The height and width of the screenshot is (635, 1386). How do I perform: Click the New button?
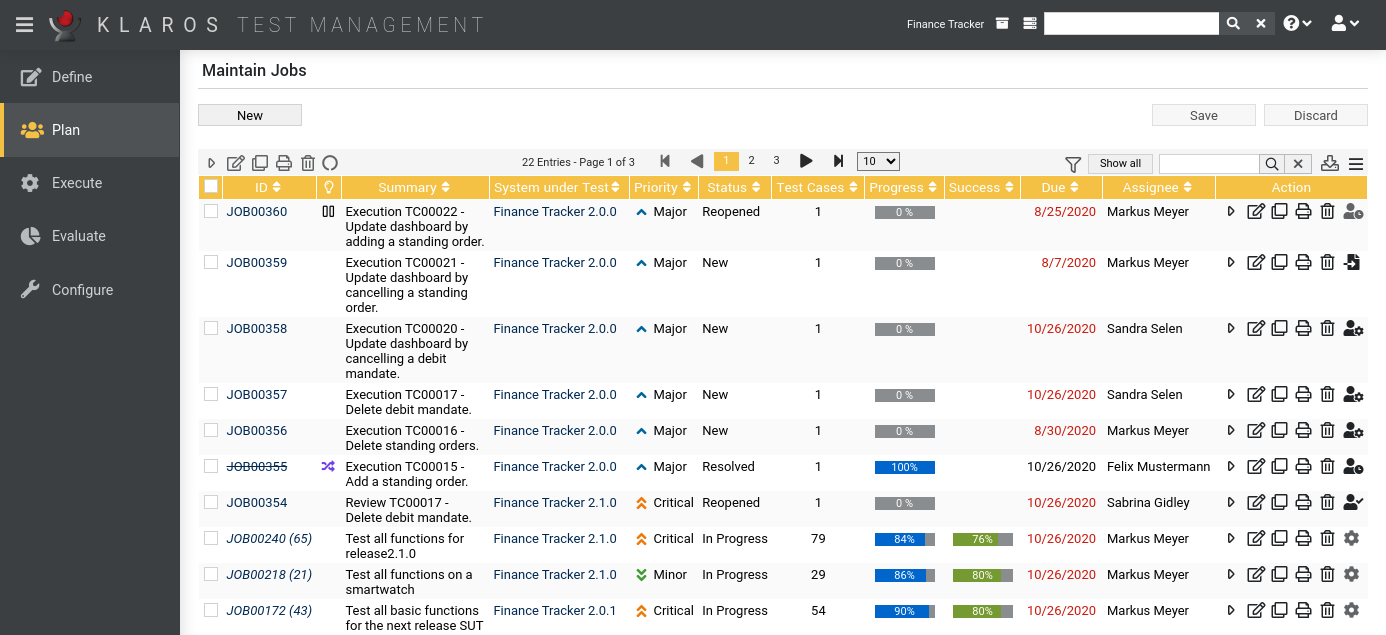pos(250,115)
